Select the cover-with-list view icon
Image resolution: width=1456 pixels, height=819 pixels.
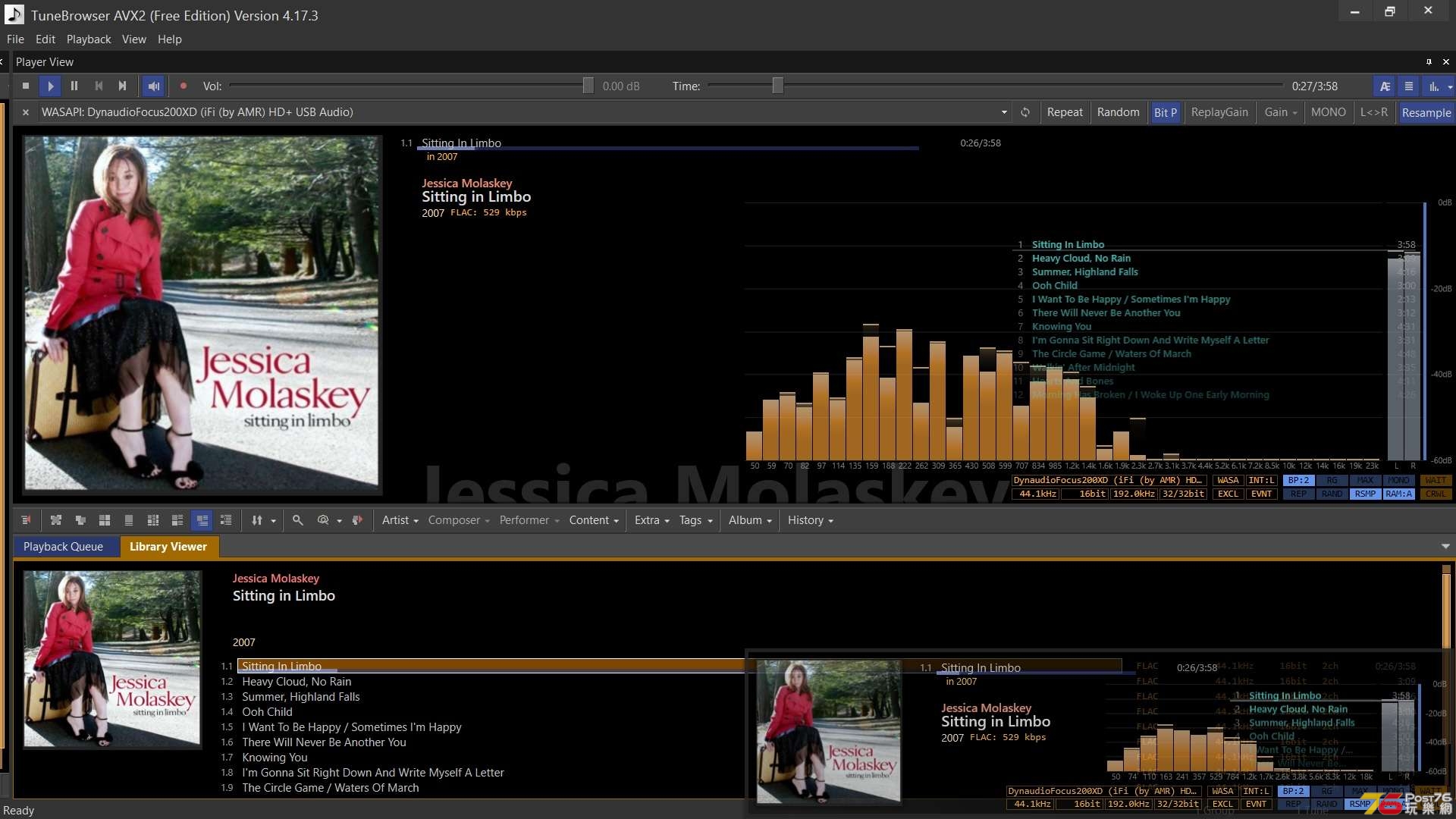(x=177, y=520)
